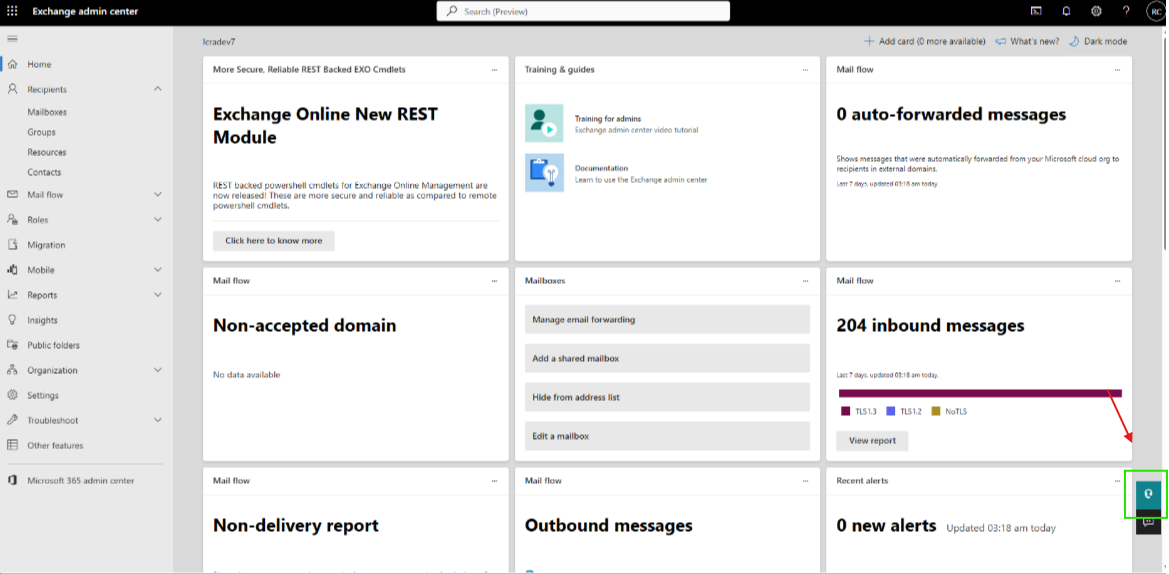Image resolution: width=1169 pixels, height=574 pixels.
Task: Open What's new? link
Action: pos(1027,41)
